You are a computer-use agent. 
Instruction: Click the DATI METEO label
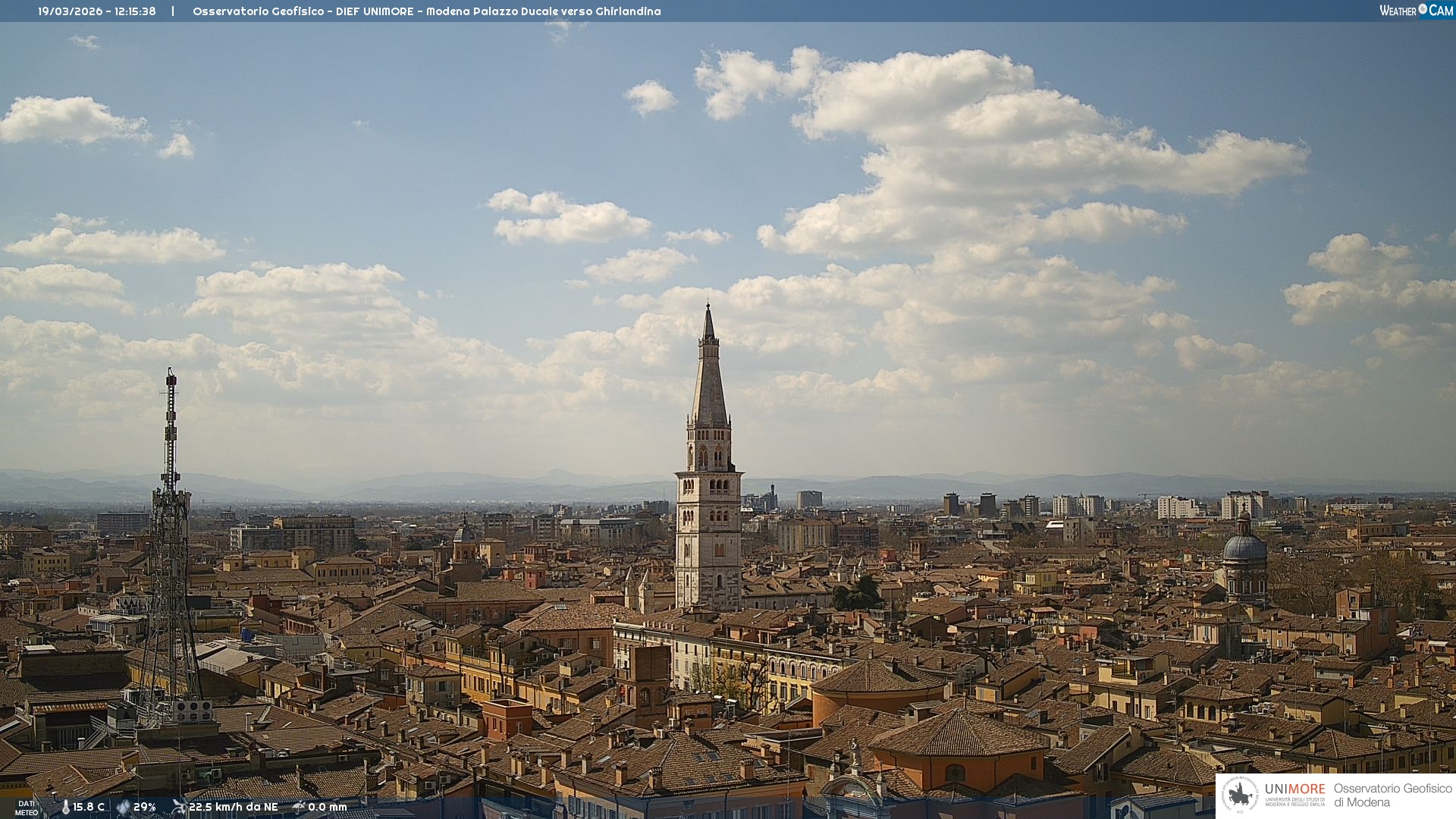click(27, 808)
